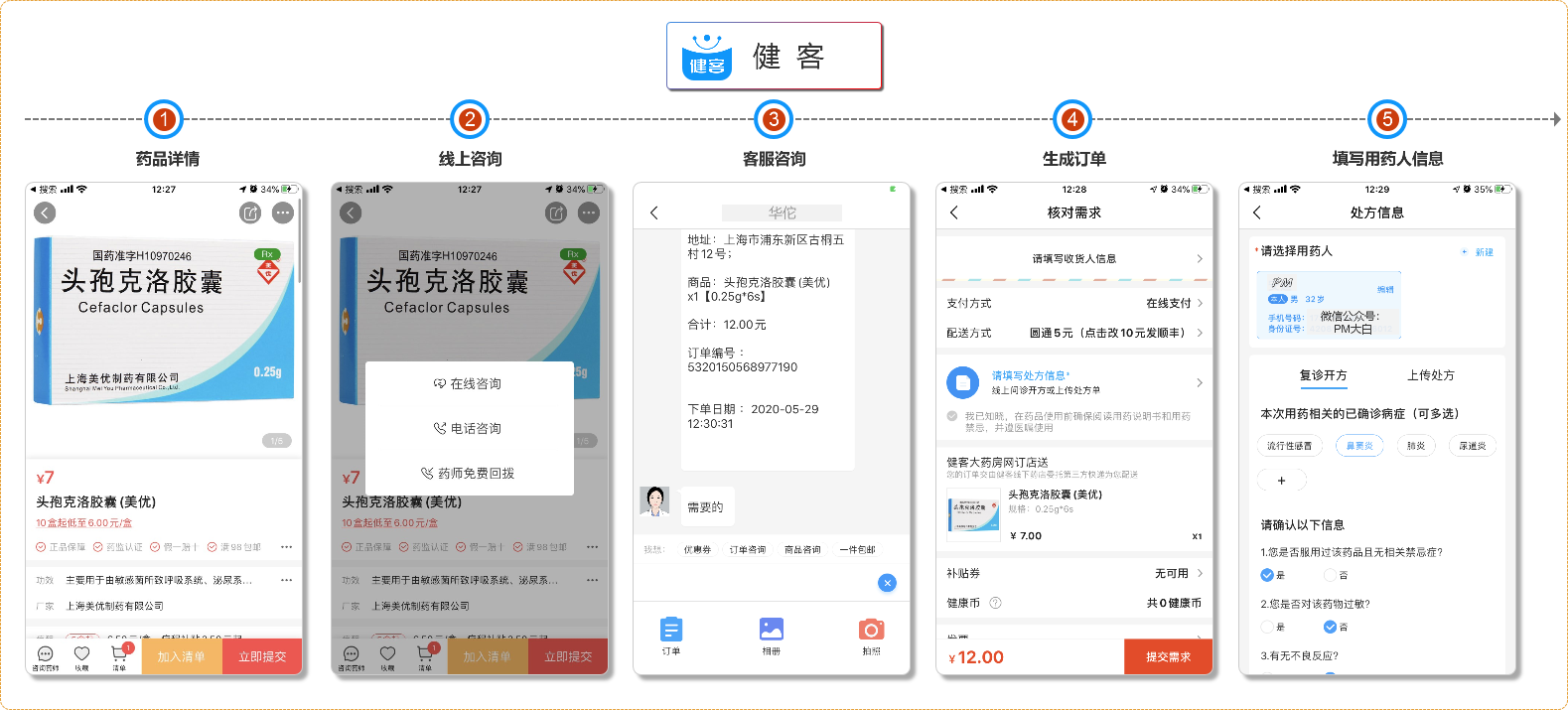Tap the blue prescription document icon
The image size is (1568, 710).
[x=962, y=382]
